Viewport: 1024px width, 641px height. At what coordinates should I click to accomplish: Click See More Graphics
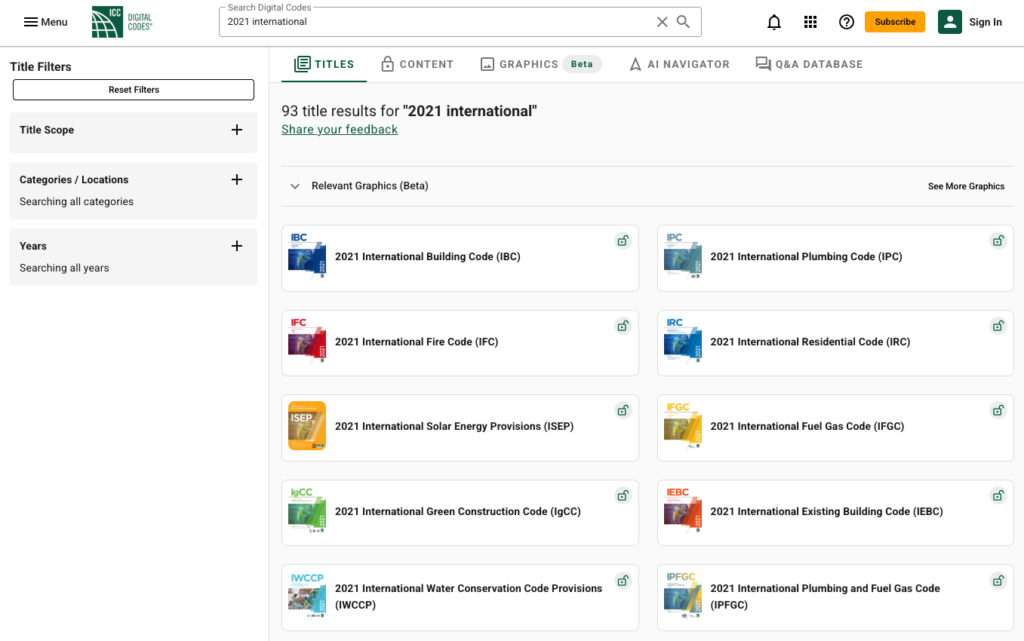(966, 186)
